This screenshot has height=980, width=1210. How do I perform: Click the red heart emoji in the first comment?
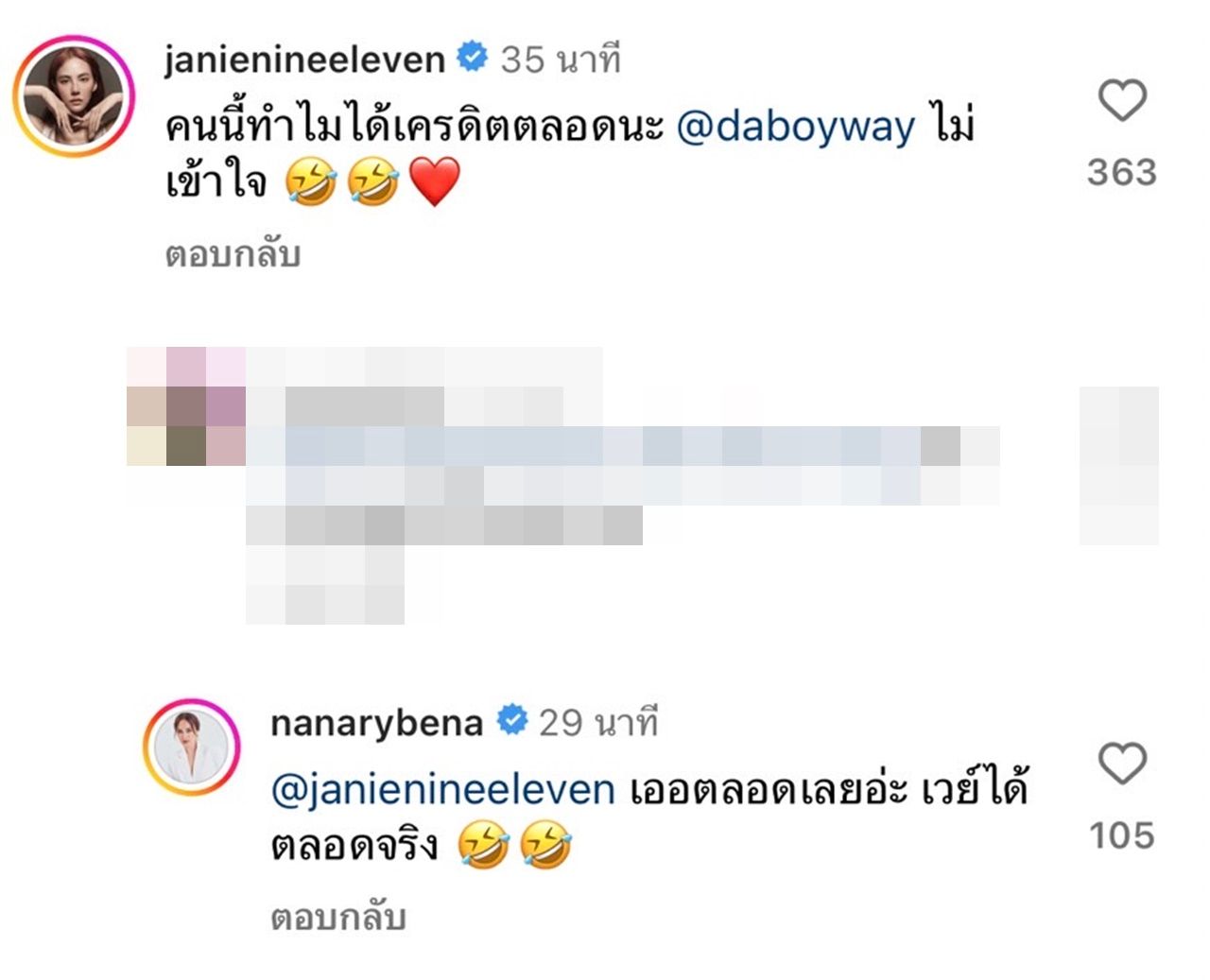pyautogui.click(x=434, y=182)
